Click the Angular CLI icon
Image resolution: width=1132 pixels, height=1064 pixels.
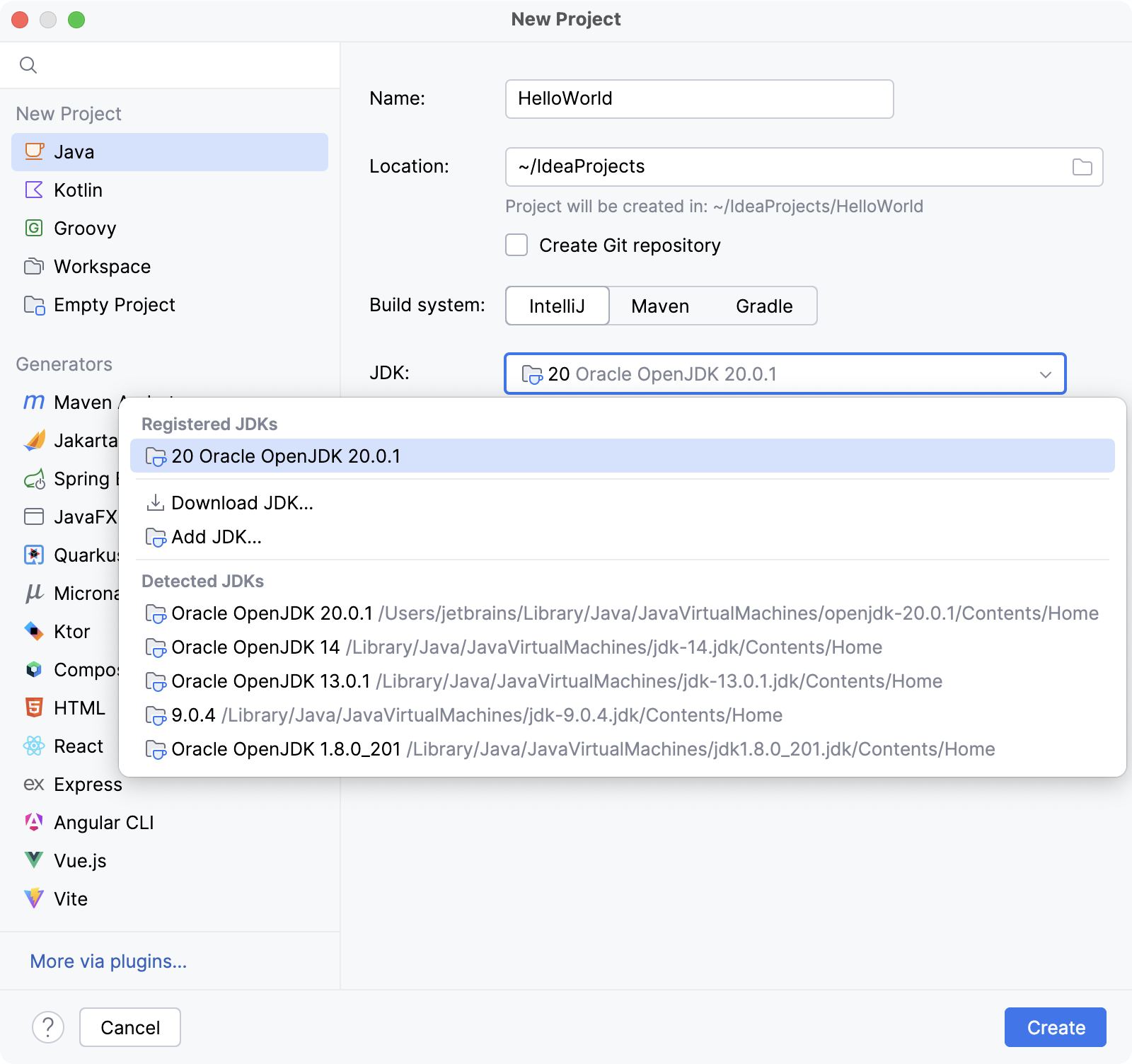coord(34,822)
